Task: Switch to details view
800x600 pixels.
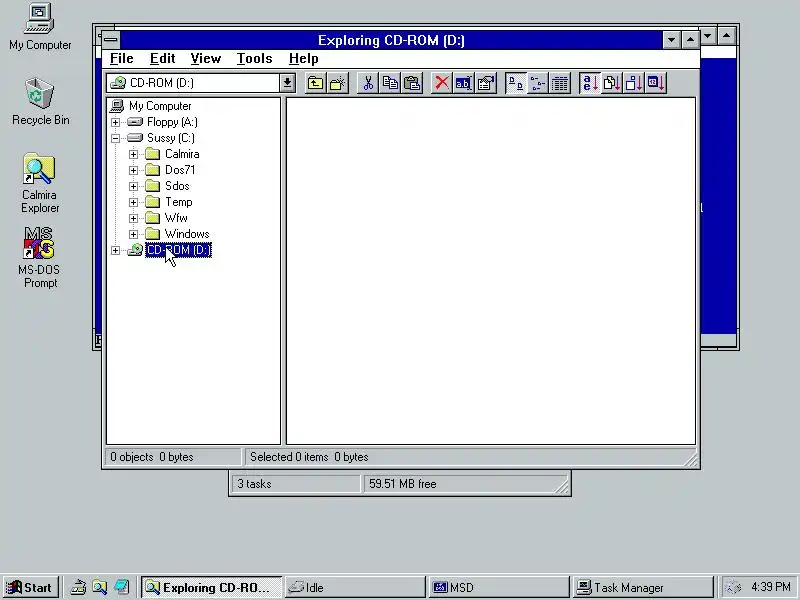Action: point(560,83)
